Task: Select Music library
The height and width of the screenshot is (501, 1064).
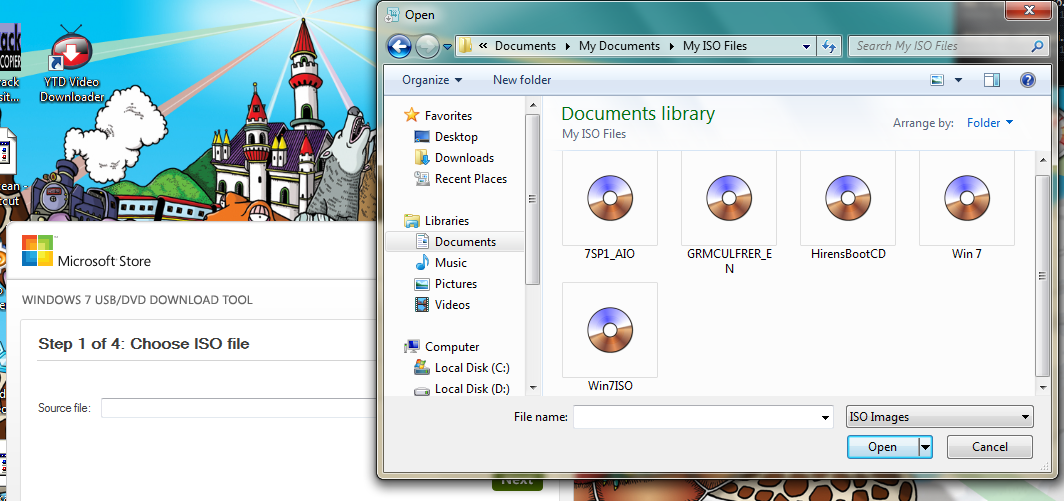Action: [x=451, y=263]
